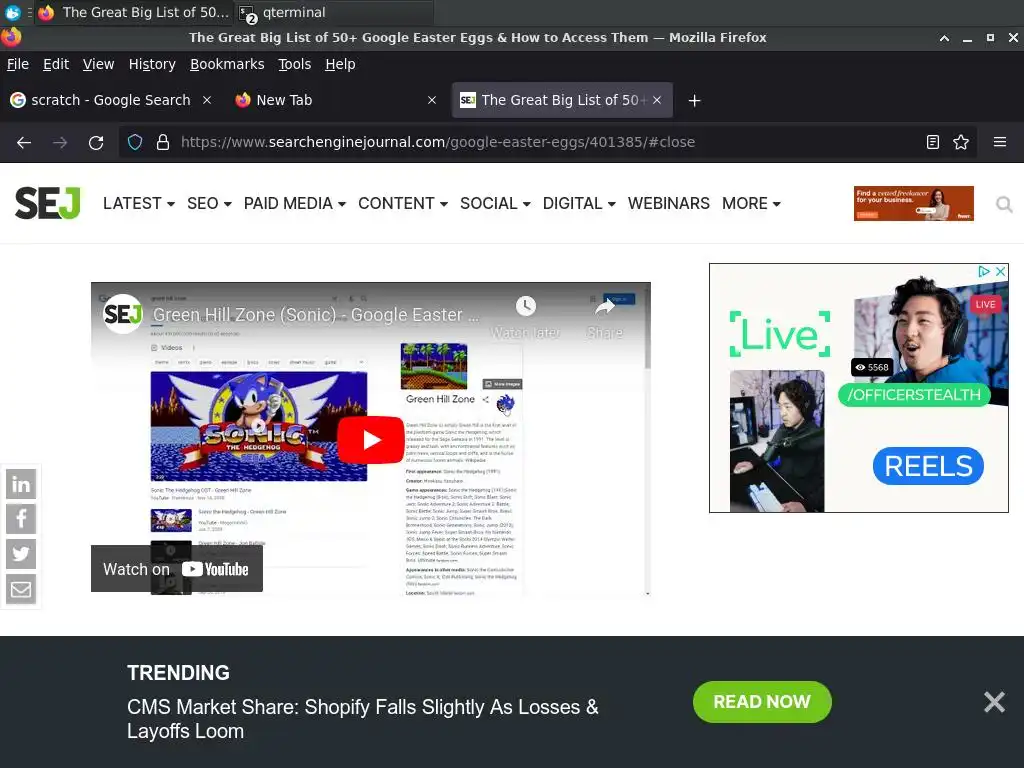Screen dimensions: 1024x768
Task: Dismiss the trending banner with X
Action: [994, 702]
